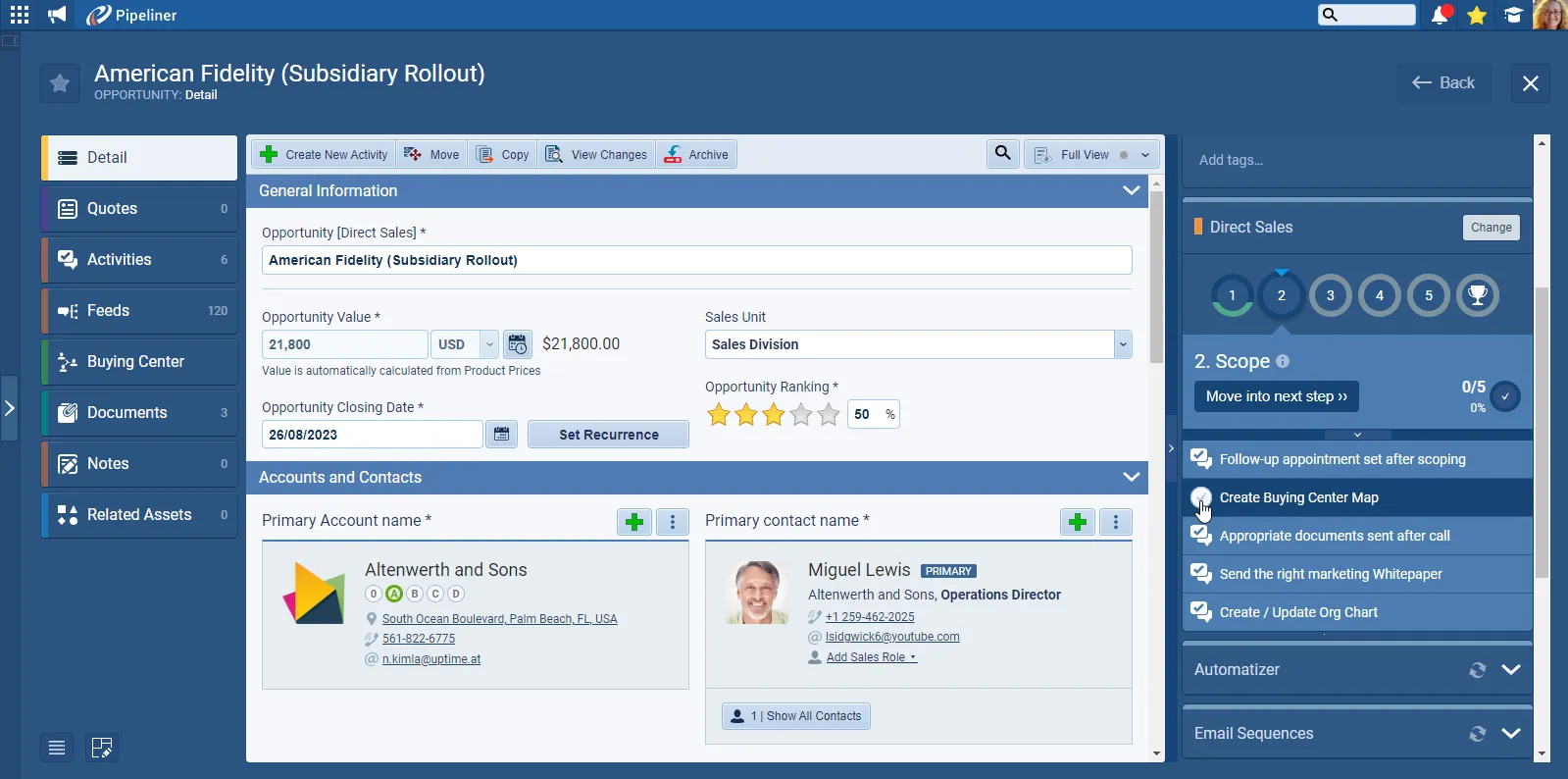
Task: Open the closing date calendar picker
Action: tap(502, 435)
